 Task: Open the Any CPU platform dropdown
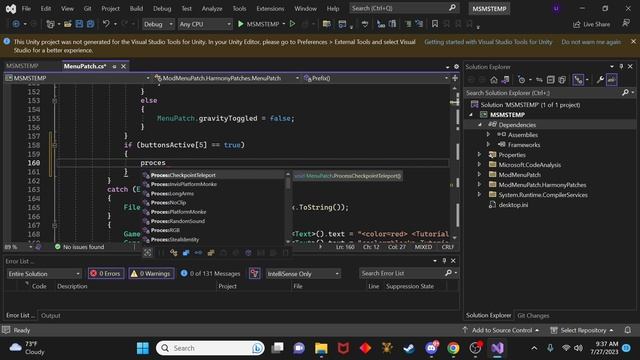pyautogui.click(x=205, y=24)
